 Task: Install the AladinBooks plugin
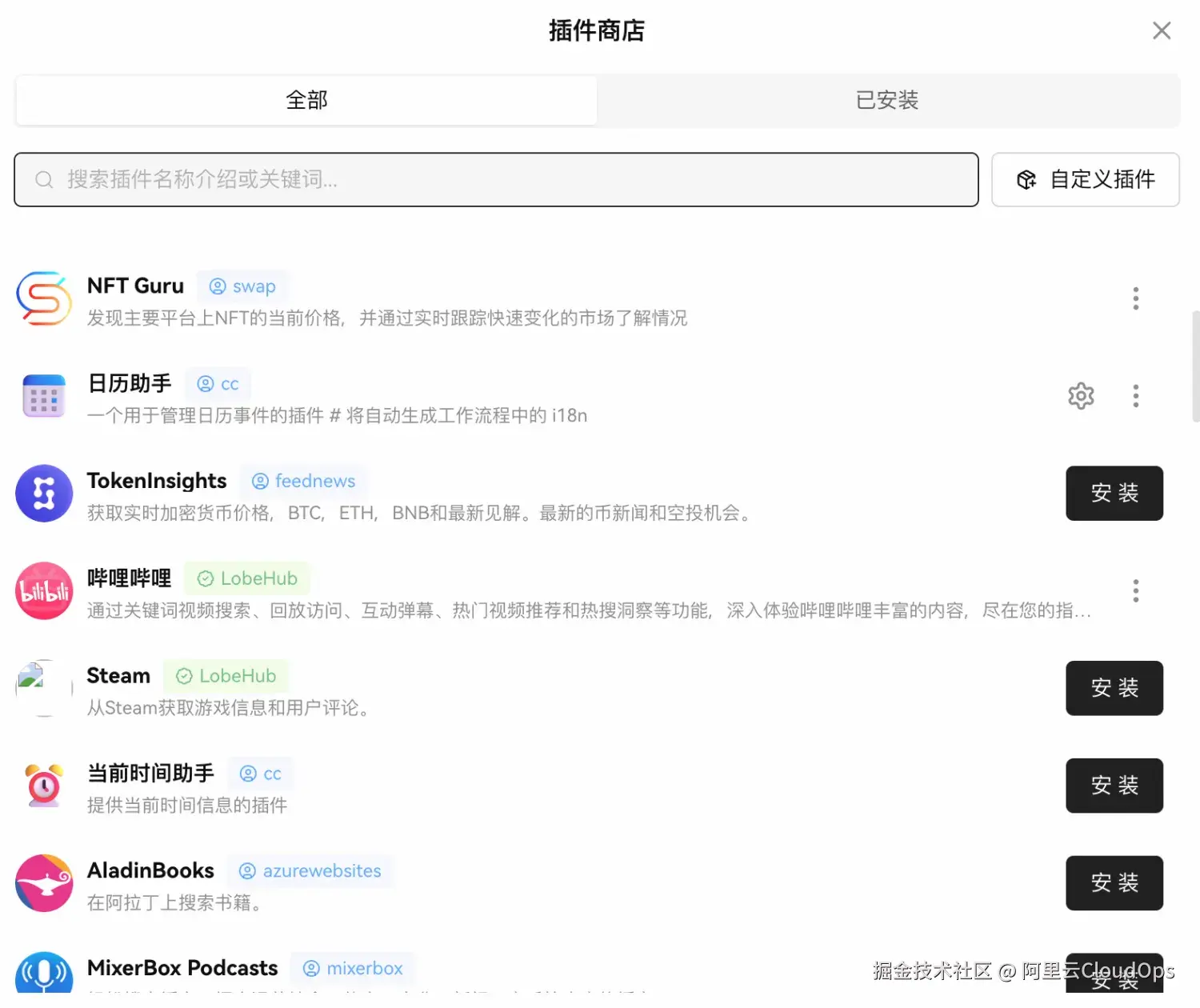1114,883
